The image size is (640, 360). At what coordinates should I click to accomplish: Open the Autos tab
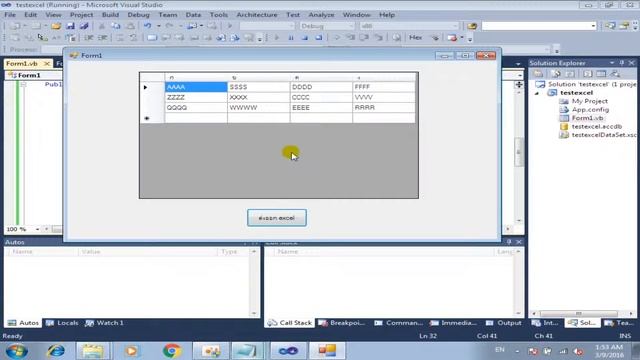pos(23,323)
